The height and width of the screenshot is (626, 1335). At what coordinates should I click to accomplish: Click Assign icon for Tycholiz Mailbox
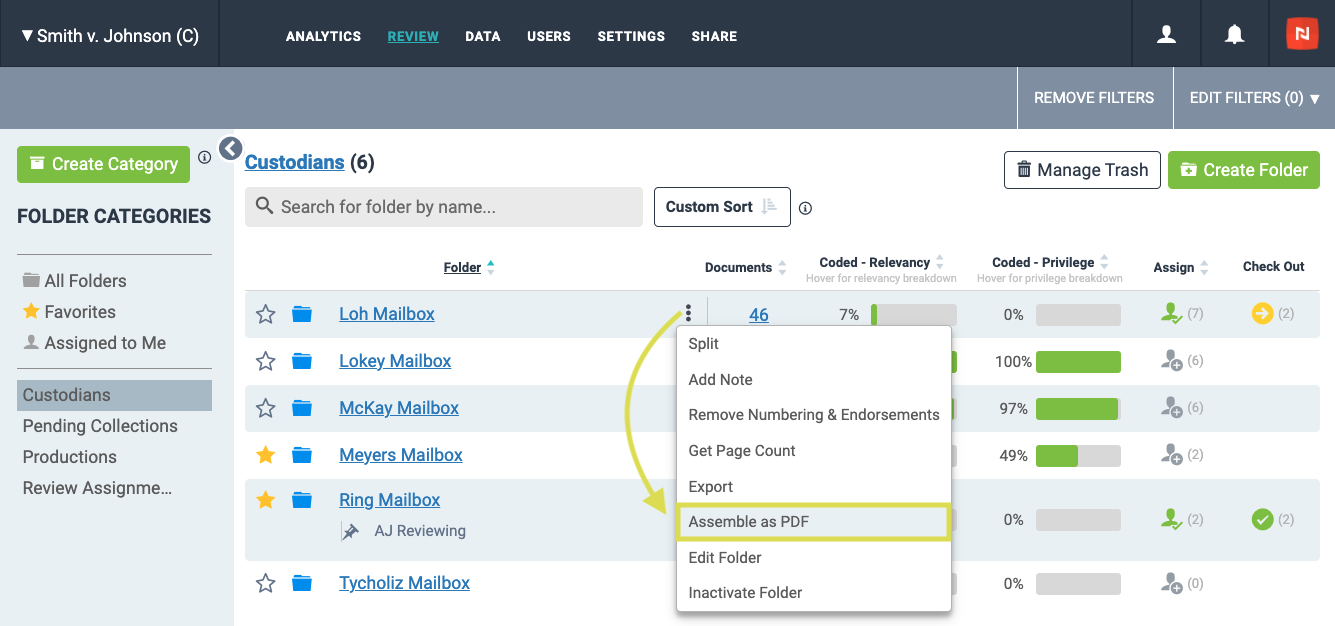[x=1172, y=583]
